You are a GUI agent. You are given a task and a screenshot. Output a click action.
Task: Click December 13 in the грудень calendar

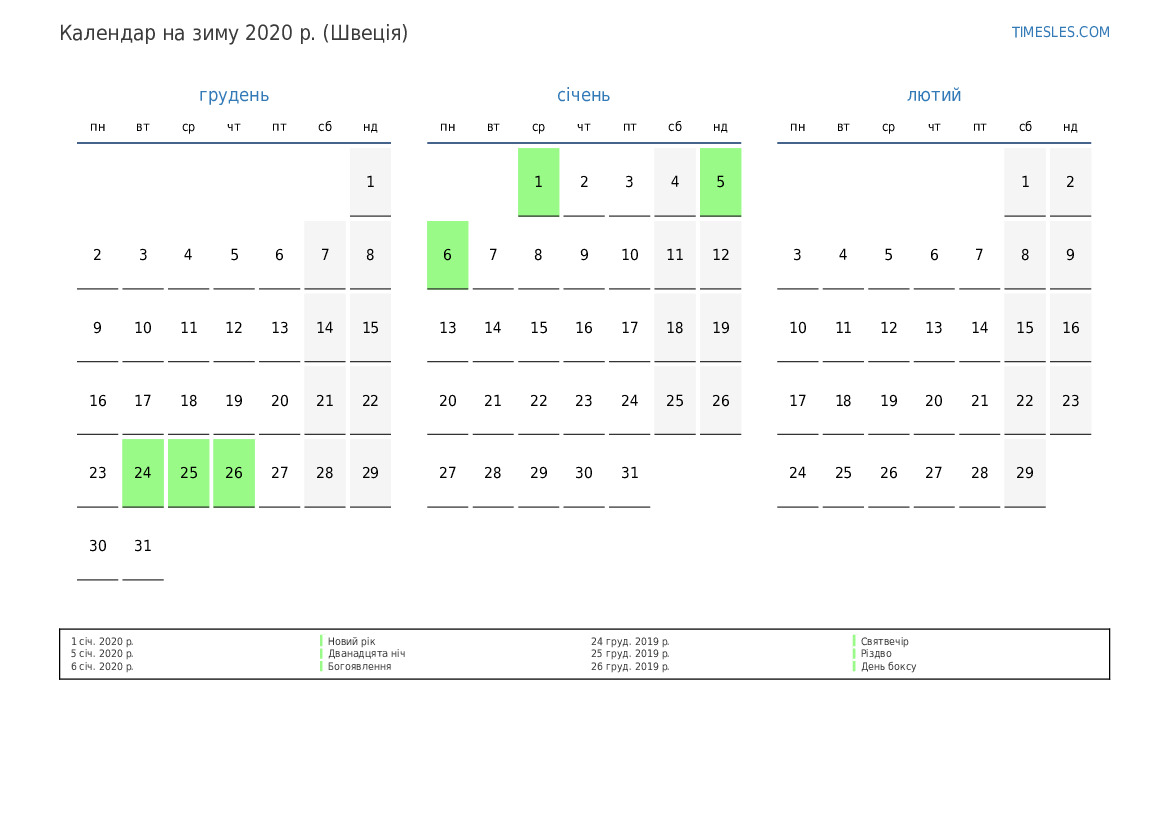[x=280, y=327]
